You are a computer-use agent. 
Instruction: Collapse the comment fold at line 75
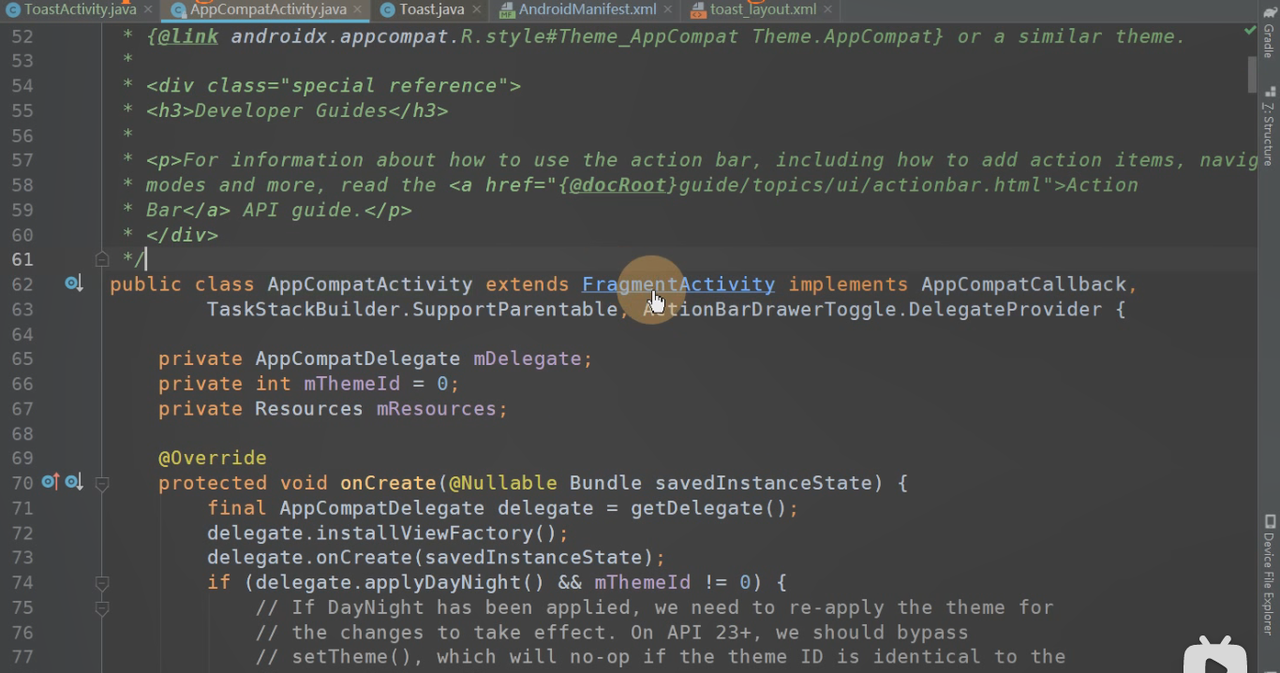tap(102, 607)
